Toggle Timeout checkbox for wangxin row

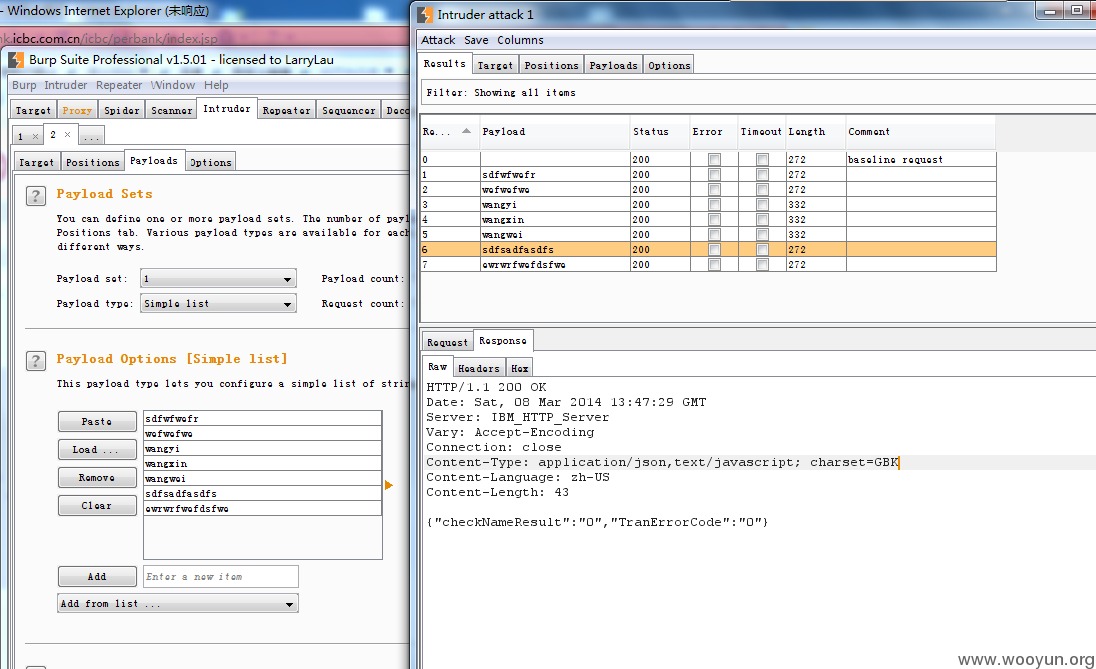[x=762, y=220]
